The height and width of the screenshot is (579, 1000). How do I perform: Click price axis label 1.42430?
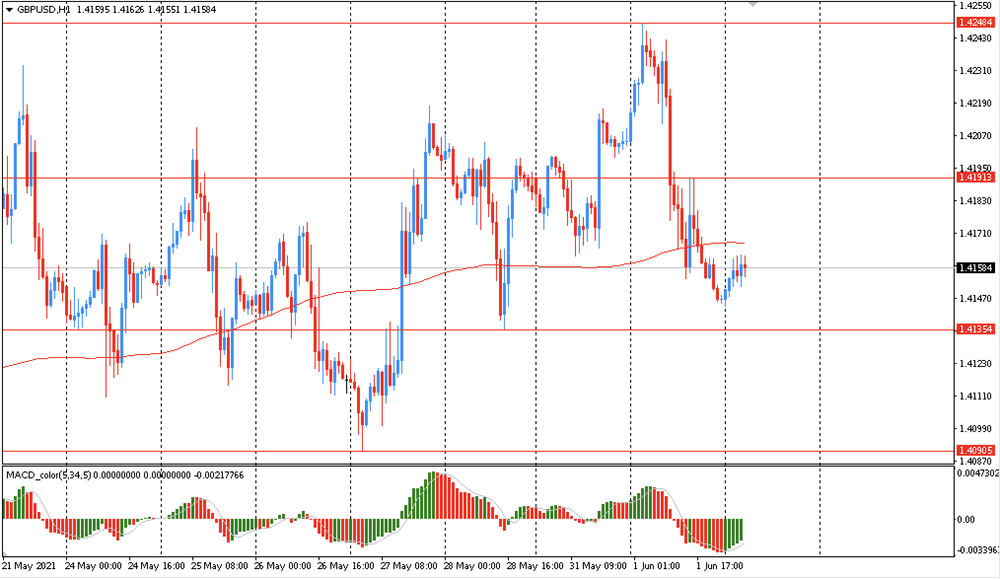976,38
